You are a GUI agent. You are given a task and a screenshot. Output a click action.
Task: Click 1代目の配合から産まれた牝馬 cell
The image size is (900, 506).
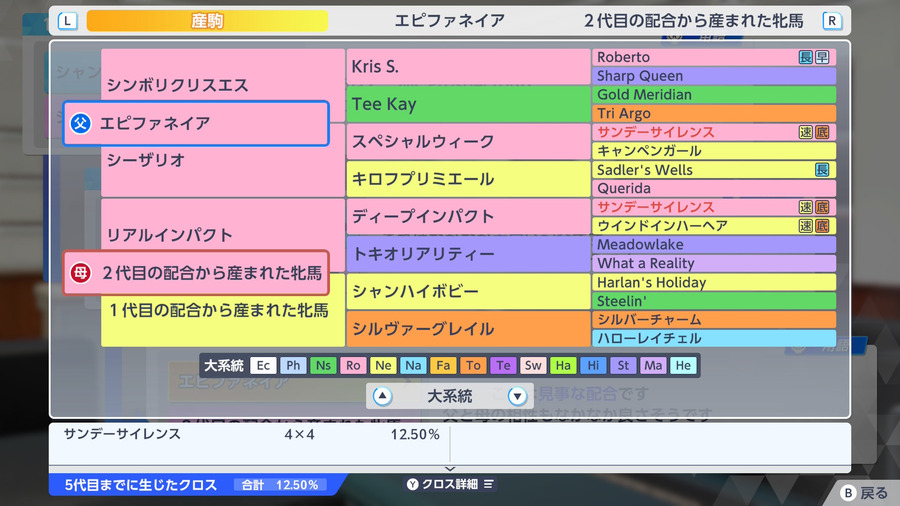(219, 310)
